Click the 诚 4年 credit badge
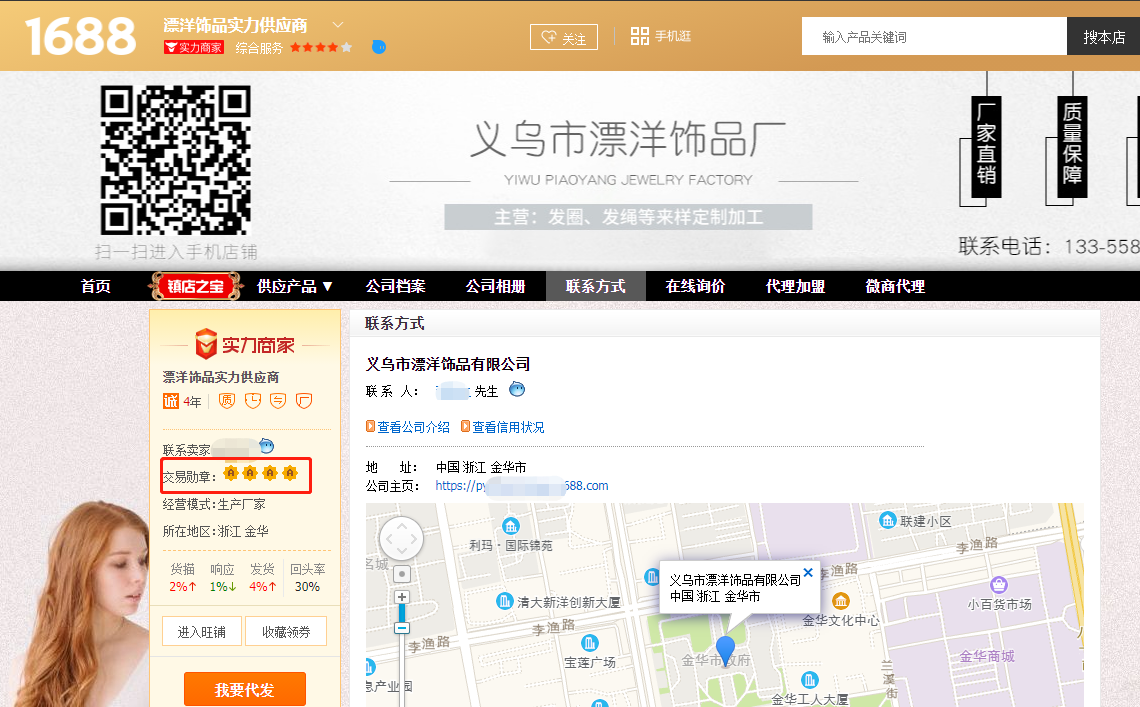The height and width of the screenshot is (707, 1140). coord(182,401)
